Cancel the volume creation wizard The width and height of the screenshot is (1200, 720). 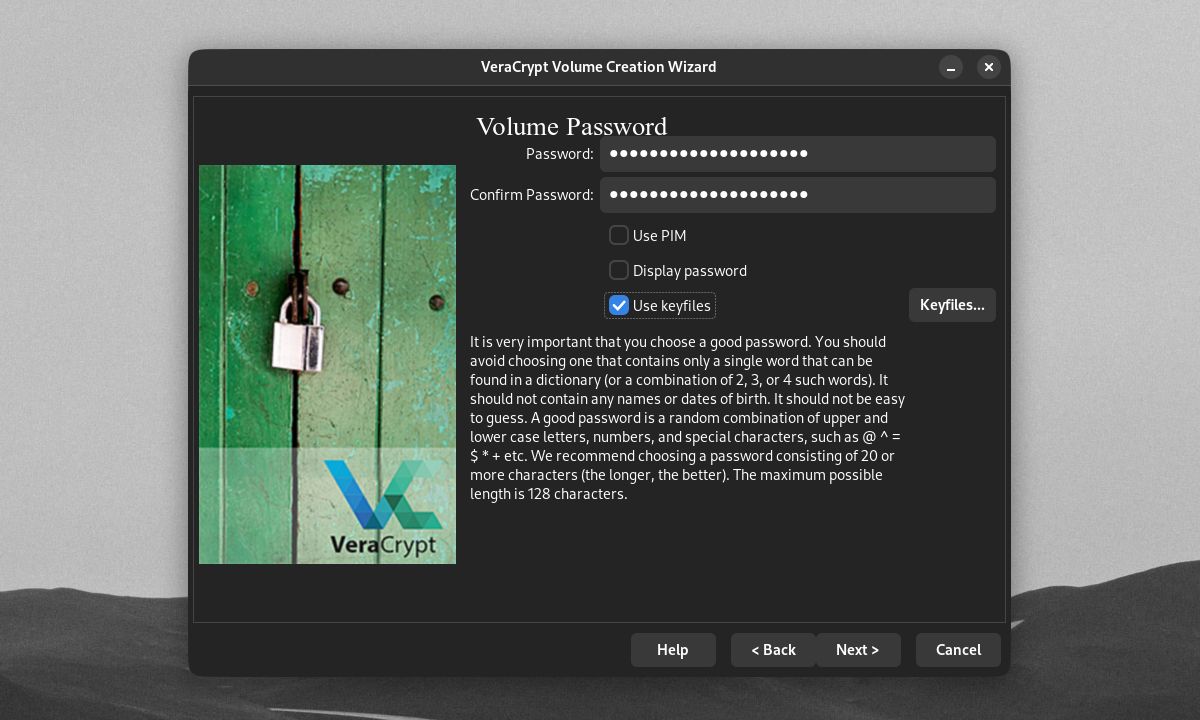coord(958,650)
